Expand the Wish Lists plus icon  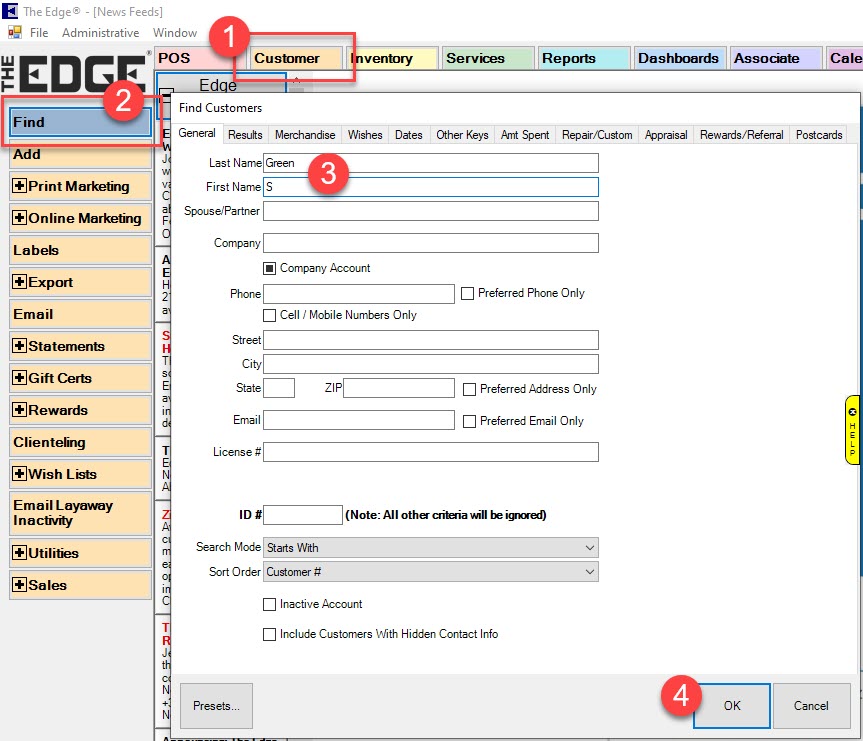(x=19, y=474)
